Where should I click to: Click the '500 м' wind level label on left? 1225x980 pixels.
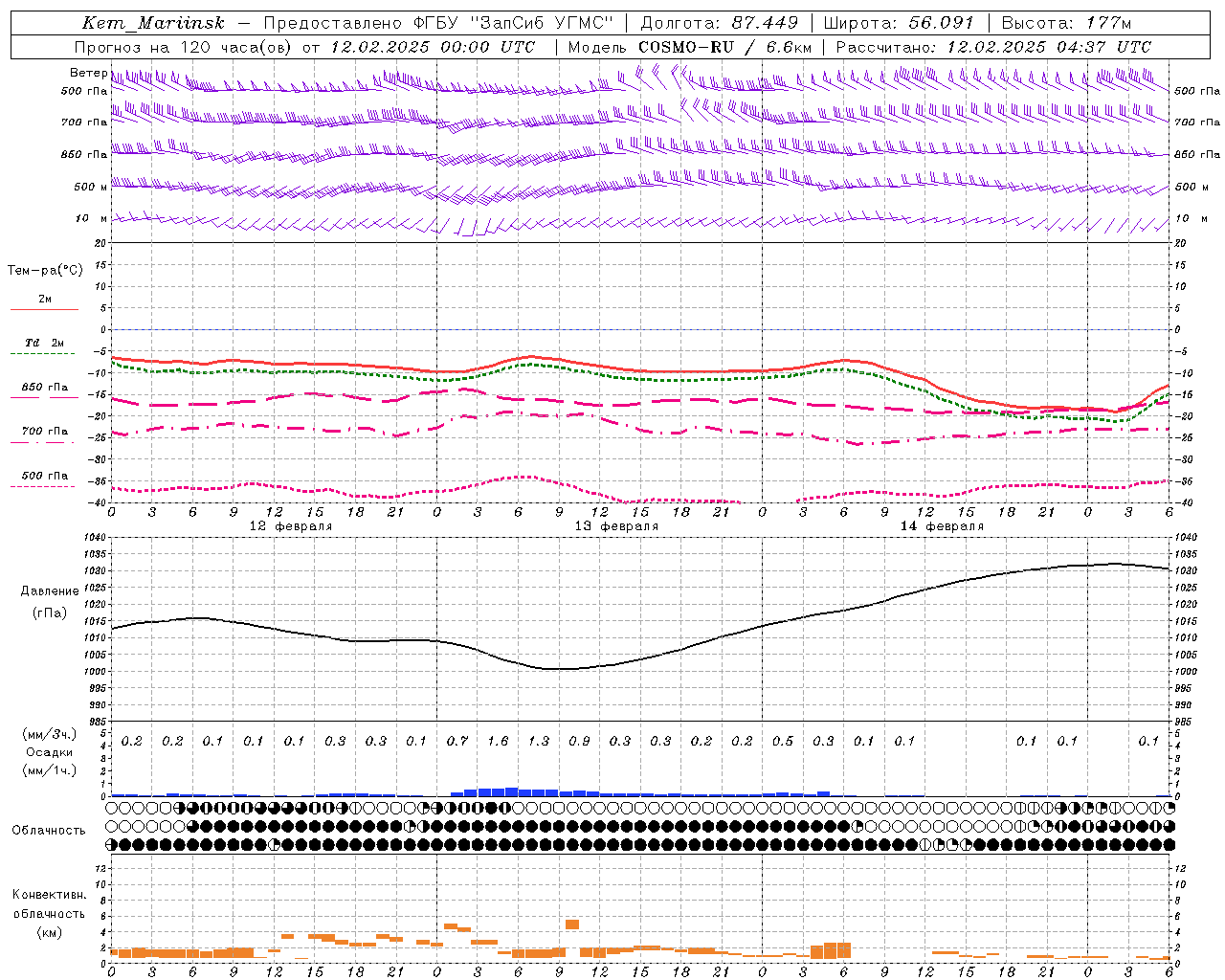click(x=91, y=187)
